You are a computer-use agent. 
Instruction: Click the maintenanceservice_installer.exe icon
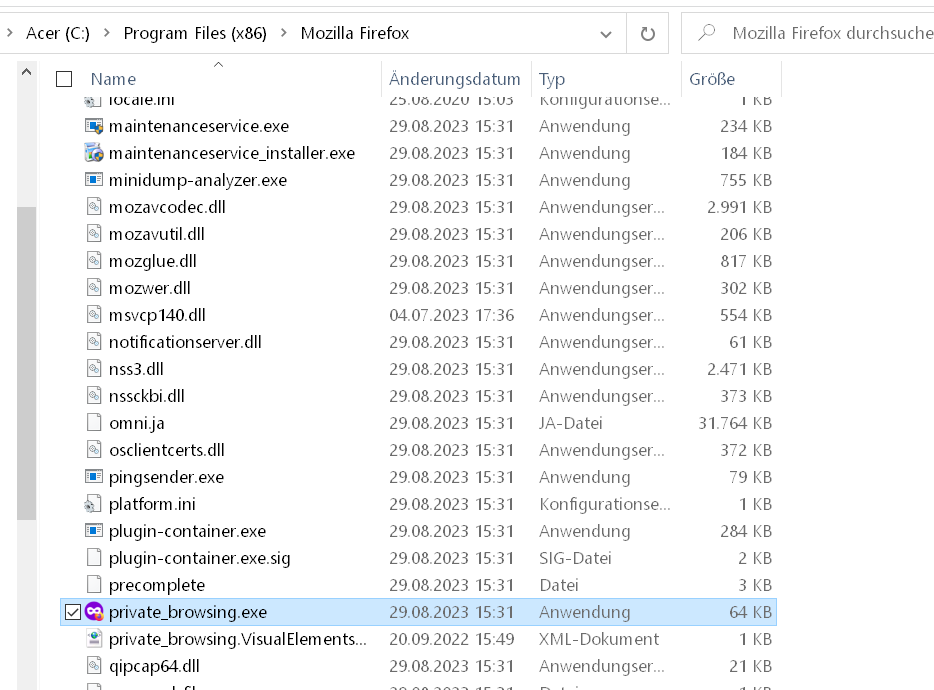(94, 153)
